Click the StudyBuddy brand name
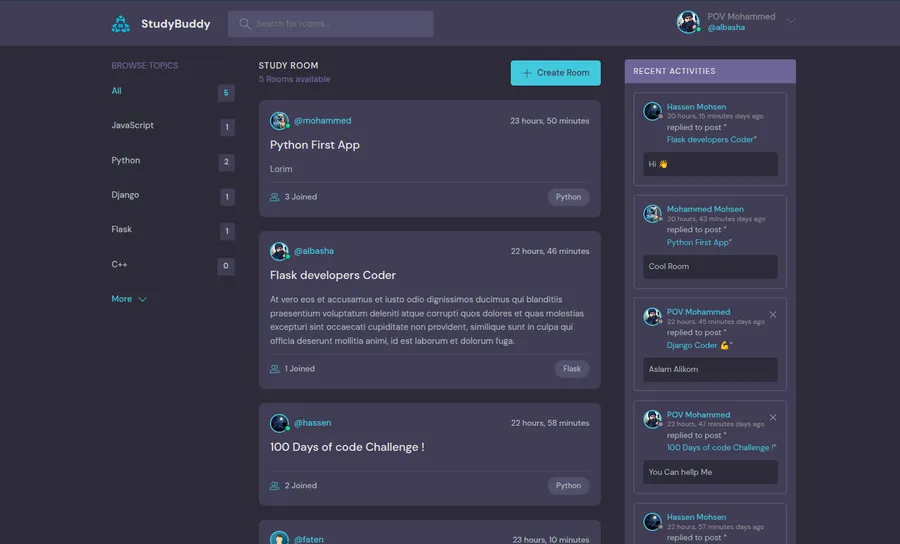 pos(176,24)
